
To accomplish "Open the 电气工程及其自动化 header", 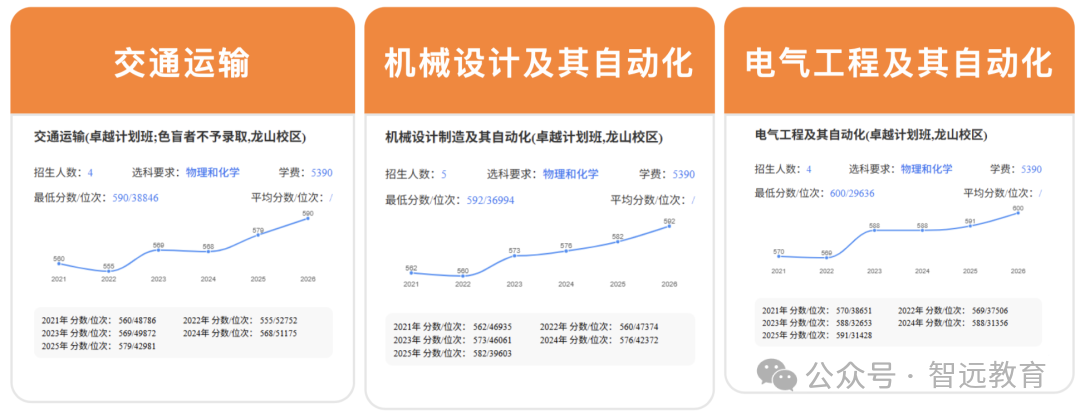I will pos(900,61).
